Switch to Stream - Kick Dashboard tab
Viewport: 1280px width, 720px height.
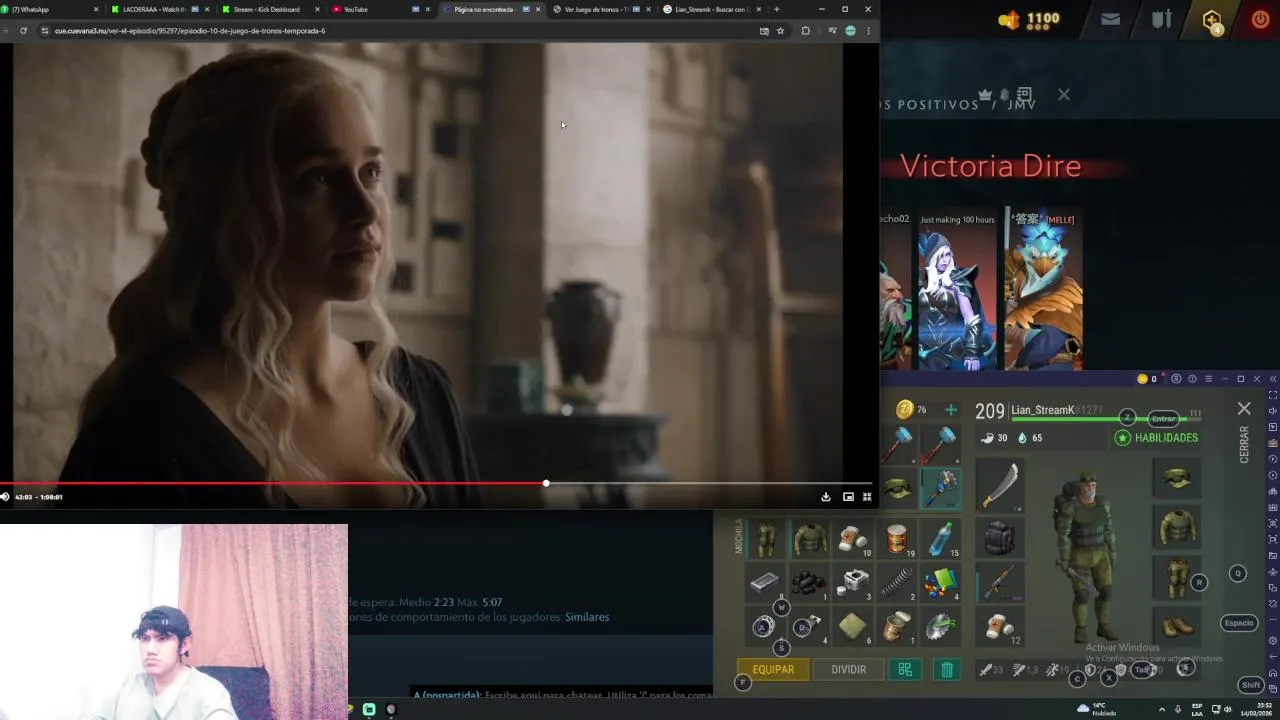point(270,9)
